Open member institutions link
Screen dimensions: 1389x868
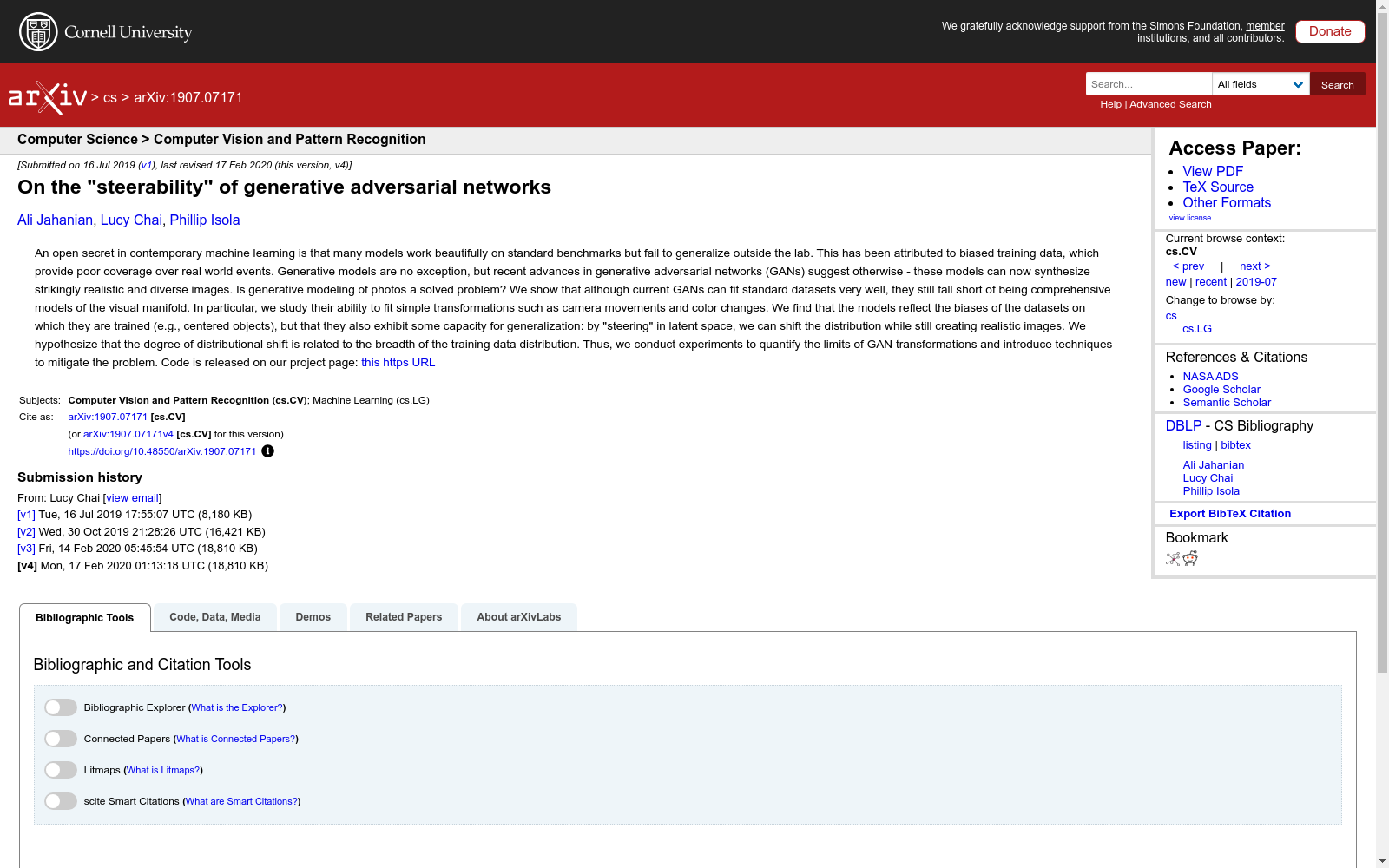click(1211, 32)
